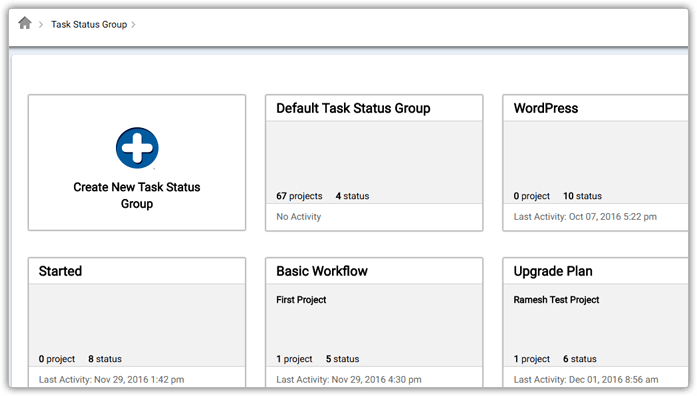Expand the chevron after Task Status Group
The width and height of the screenshot is (697, 396).
point(133,24)
